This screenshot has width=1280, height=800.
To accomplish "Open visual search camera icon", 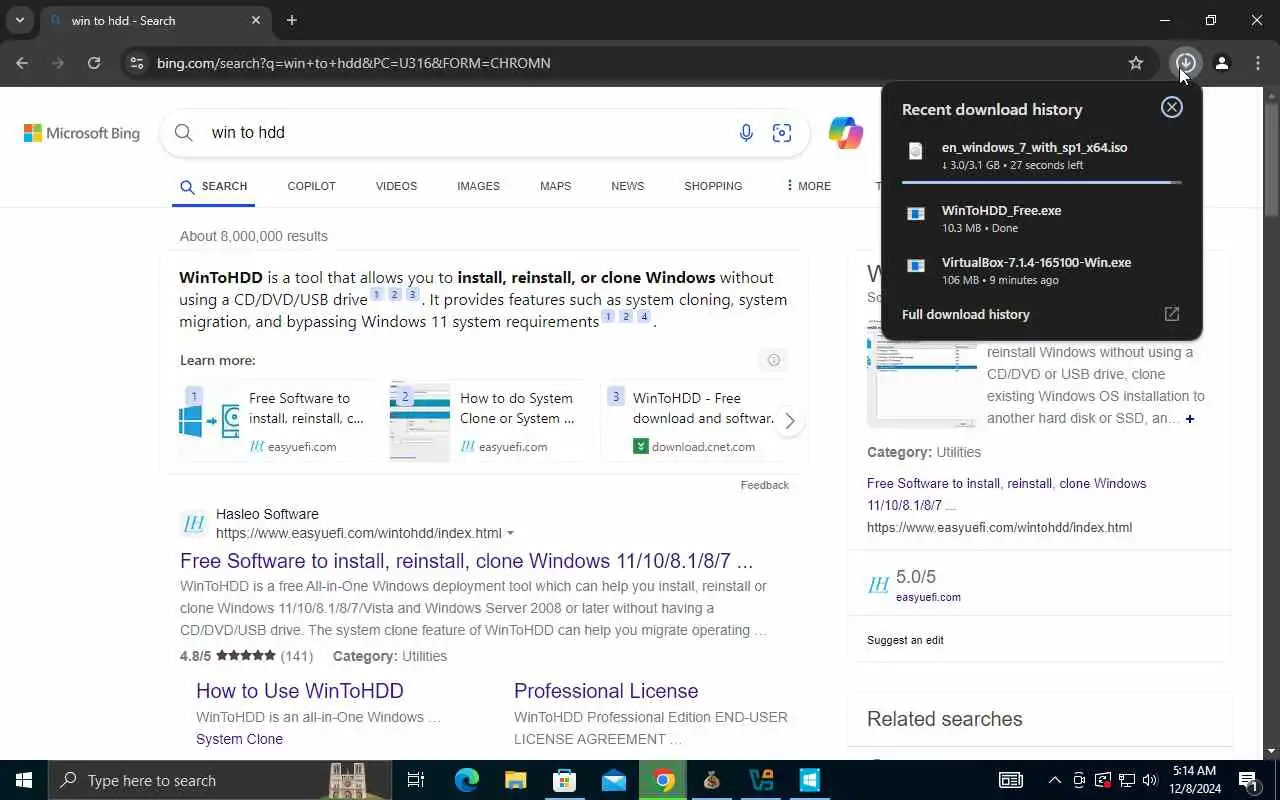I will coord(782,132).
